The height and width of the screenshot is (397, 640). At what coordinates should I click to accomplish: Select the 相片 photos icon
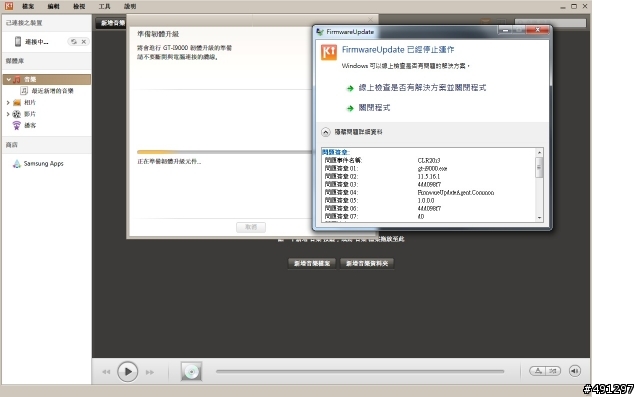17,102
